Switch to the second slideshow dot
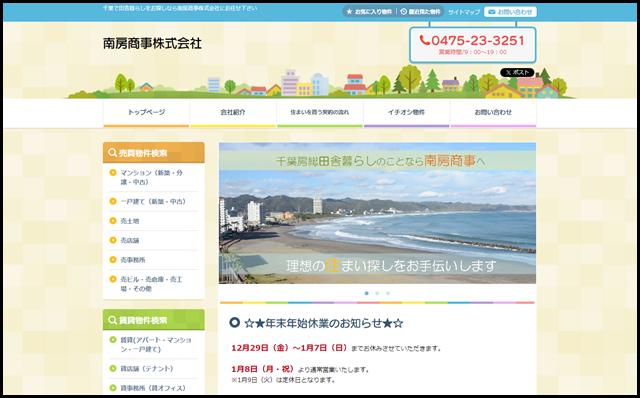 pyautogui.click(x=377, y=293)
